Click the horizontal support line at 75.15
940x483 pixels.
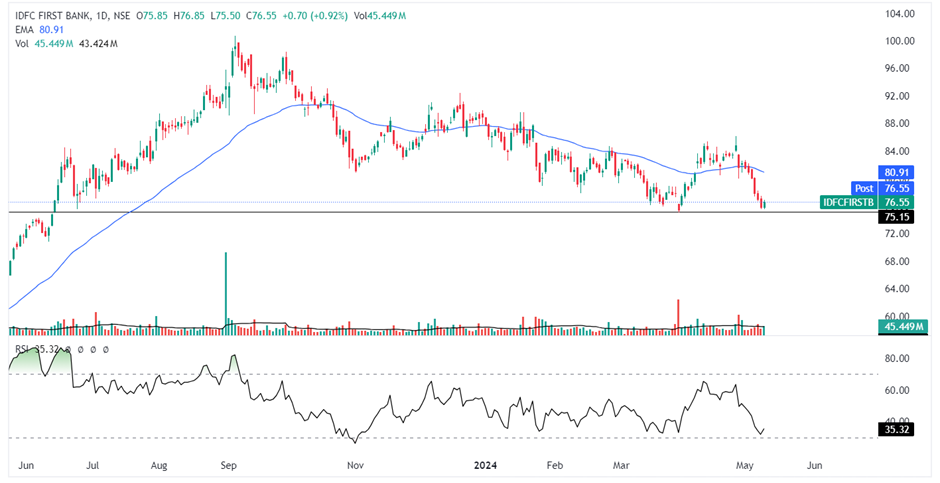(x=400, y=213)
